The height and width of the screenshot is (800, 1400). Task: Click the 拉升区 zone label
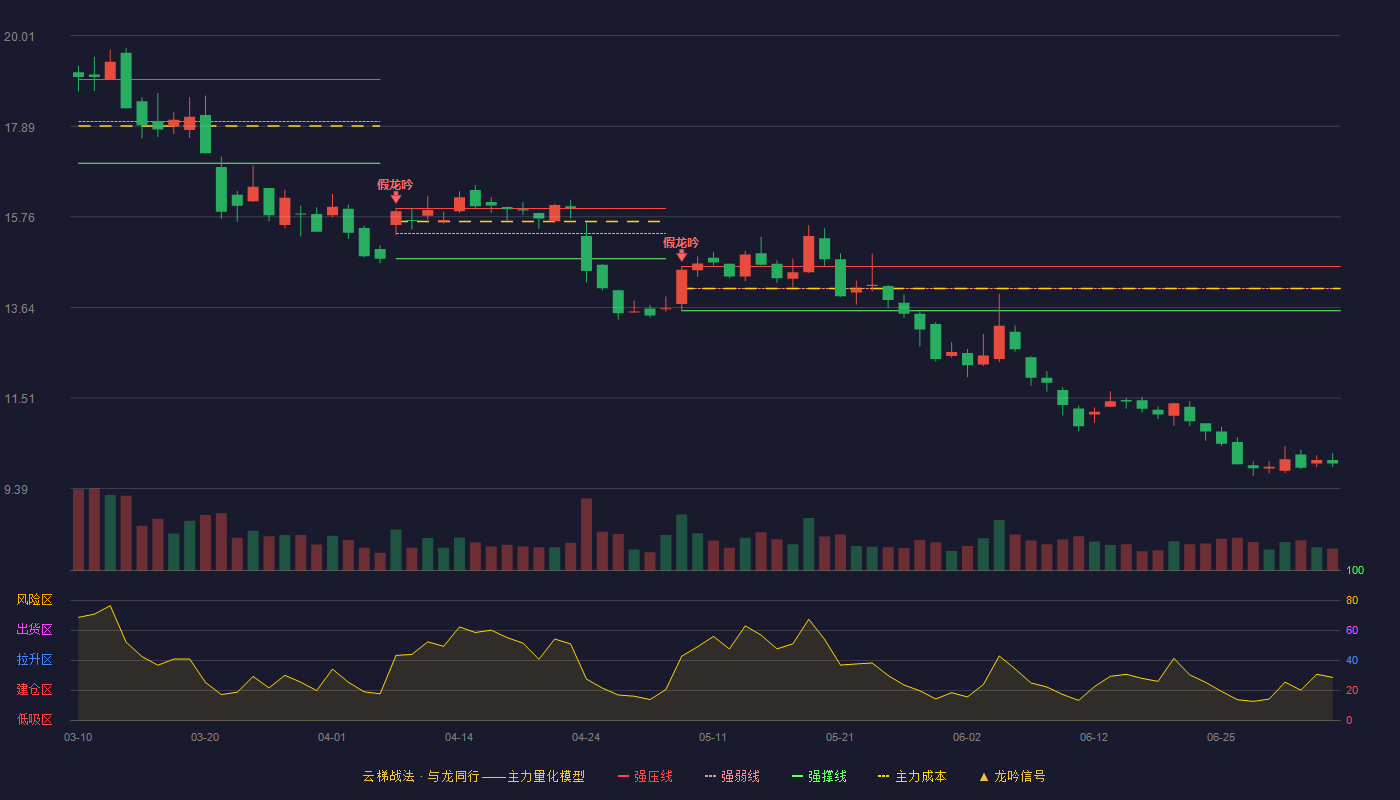pyautogui.click(x=34, y=660)
